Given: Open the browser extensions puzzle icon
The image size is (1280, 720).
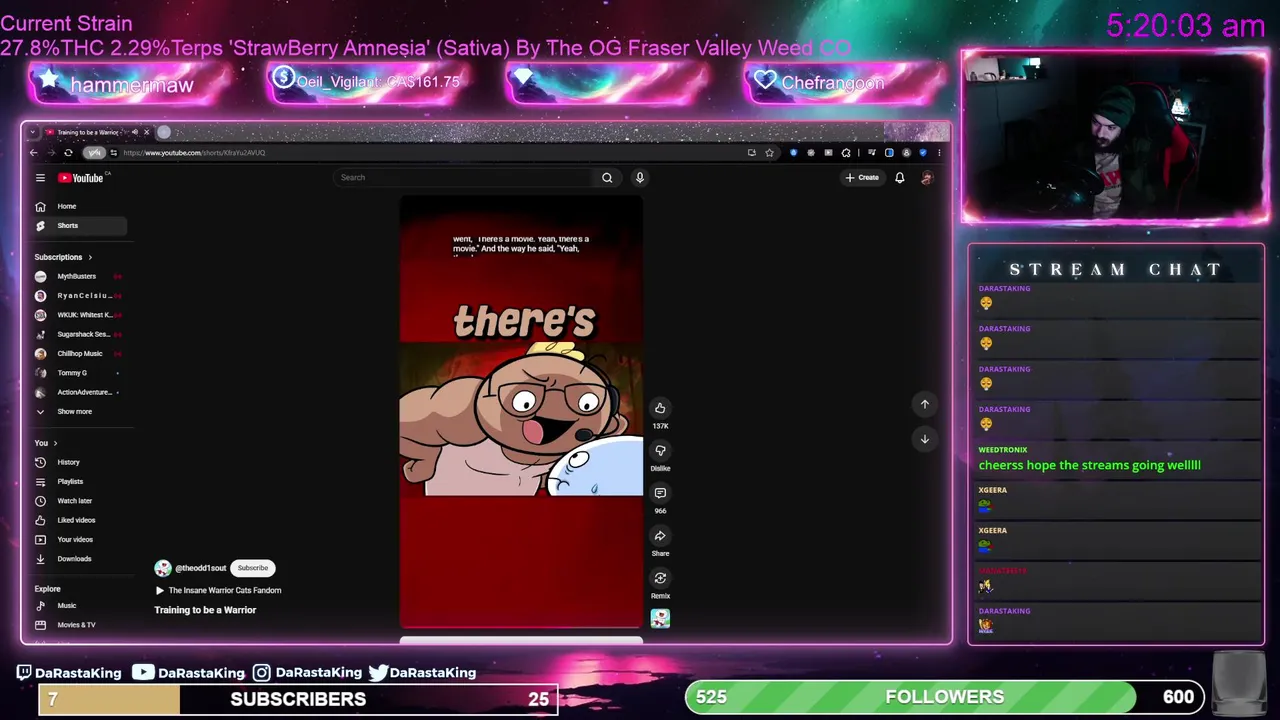Looking at the screenshot, I should coord(846,153).
